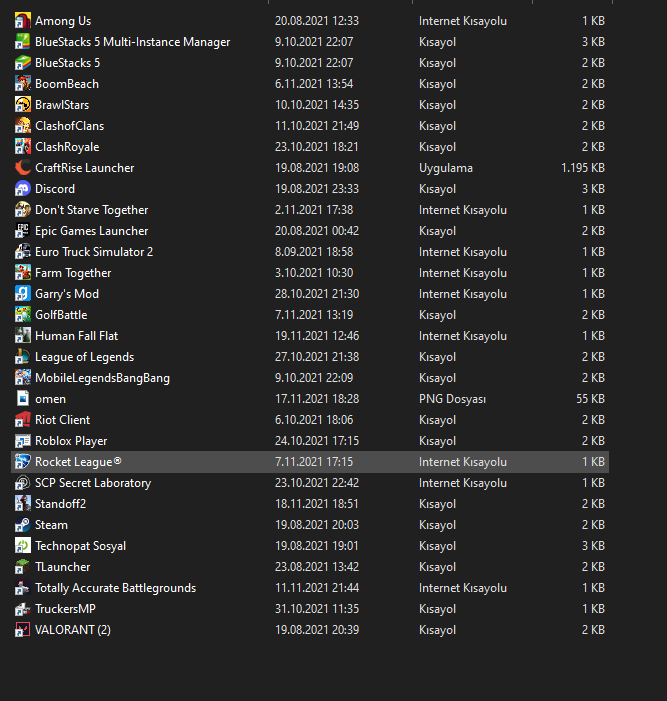Select the Riot Client icon

click(23, 420)
